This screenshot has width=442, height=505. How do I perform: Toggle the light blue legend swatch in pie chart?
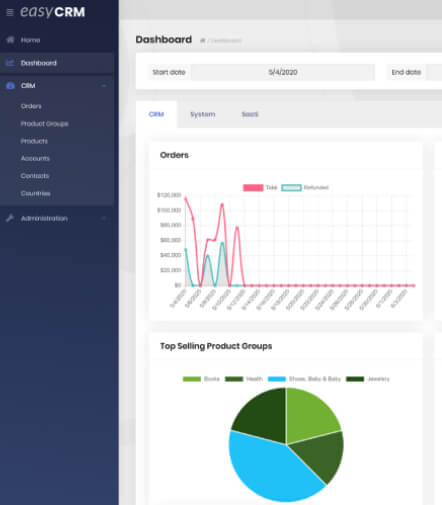[x=277, y=379]
